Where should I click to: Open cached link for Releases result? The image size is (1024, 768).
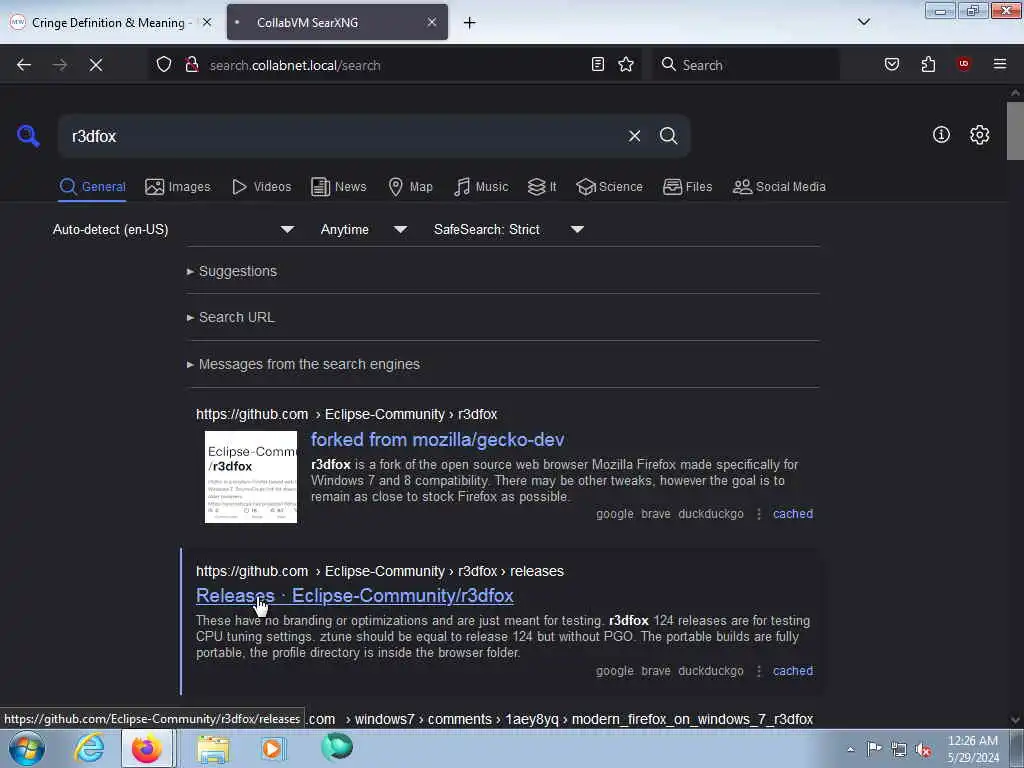pyautogui.click(x=793, y=671)
